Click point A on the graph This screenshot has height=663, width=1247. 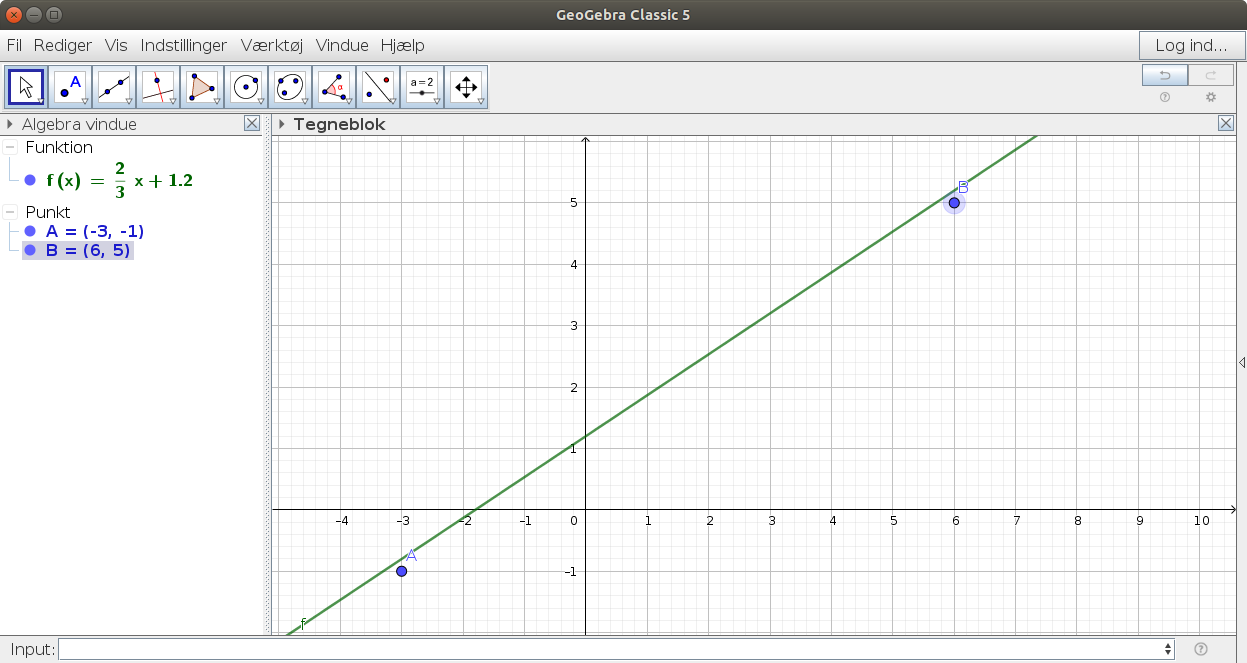tap(401, 571)
